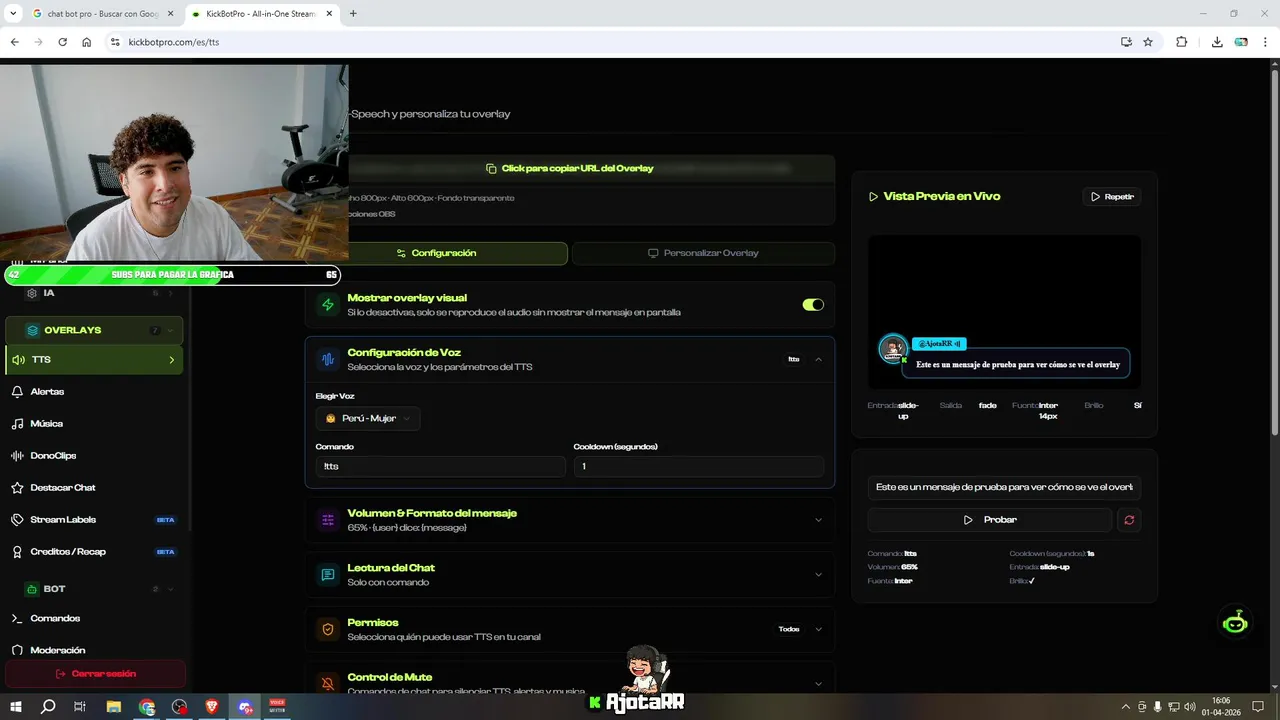Image resolution: width=1280 pixels, height=720 pixels.
Task: Click the chat icon of Lectura del Chat
Action: tap(328, 575)
